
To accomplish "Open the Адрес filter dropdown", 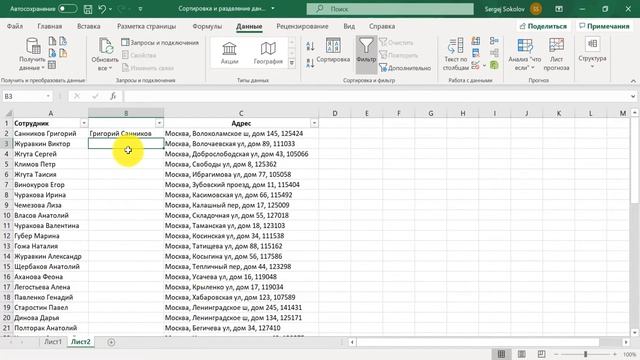I will point(314,123).
